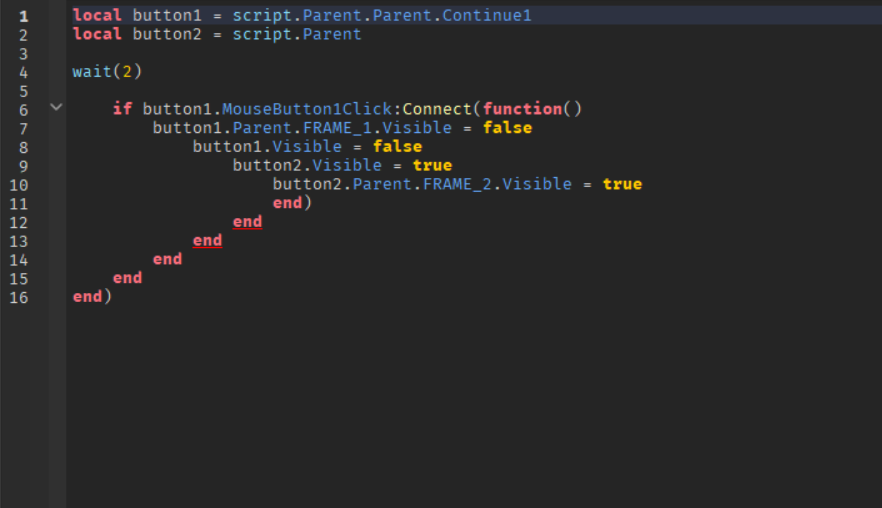Click the function keyword on line 6
Image resolution: width=882 pixels, height=508 pixels.
click(x=523, y=109)
